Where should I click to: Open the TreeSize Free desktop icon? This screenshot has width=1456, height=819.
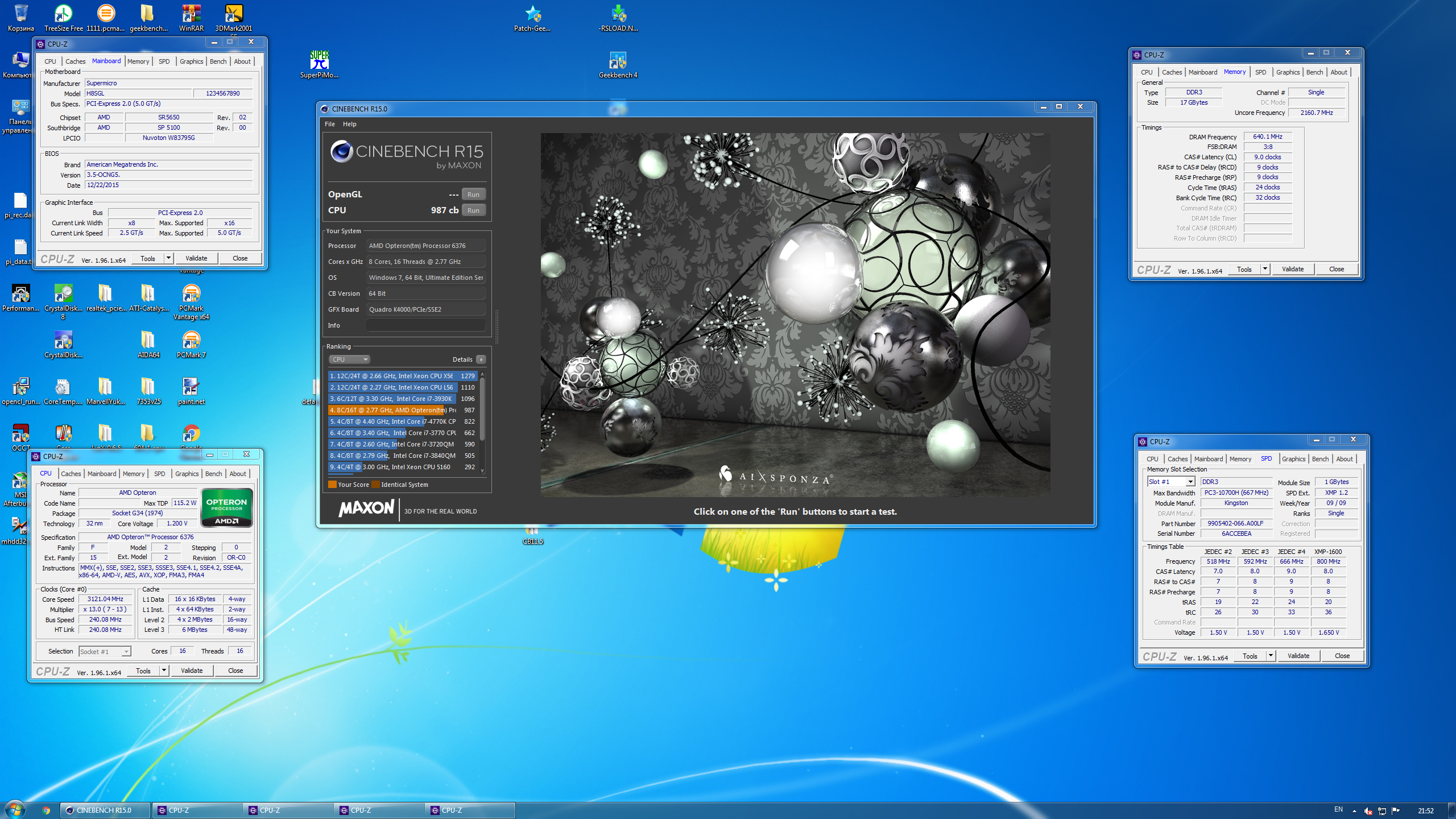click(63, 17)
